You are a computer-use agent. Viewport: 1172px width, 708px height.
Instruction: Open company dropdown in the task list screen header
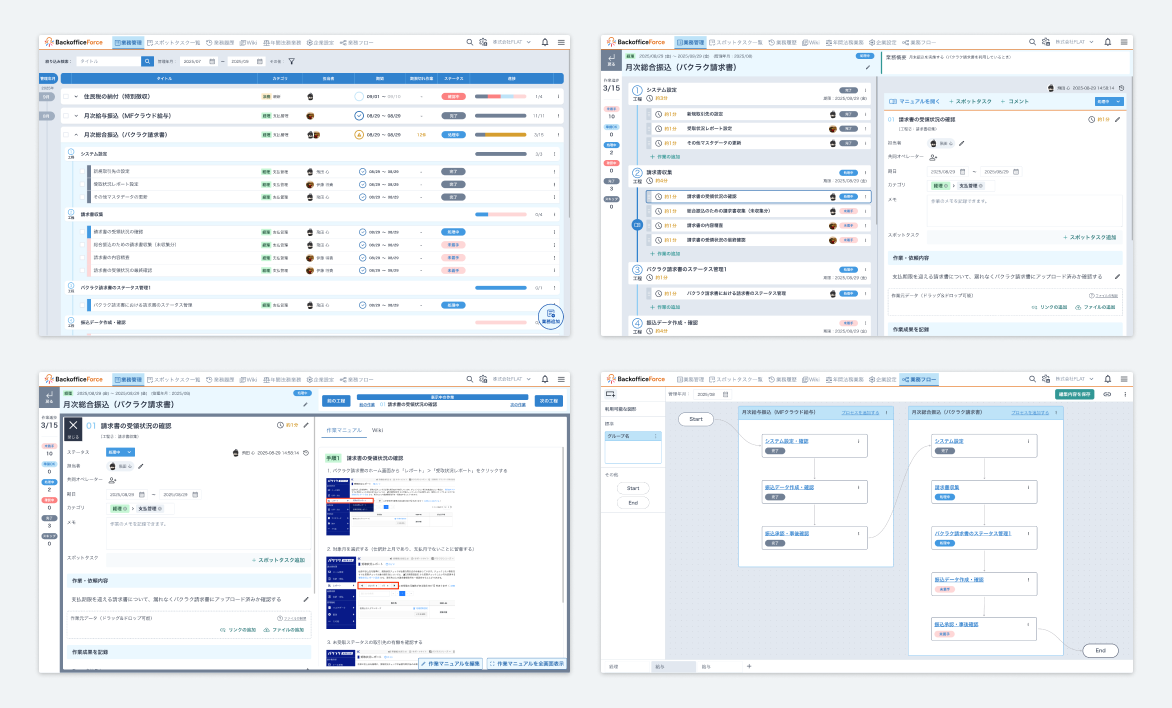pyautogui.click(x=512, y=43)
